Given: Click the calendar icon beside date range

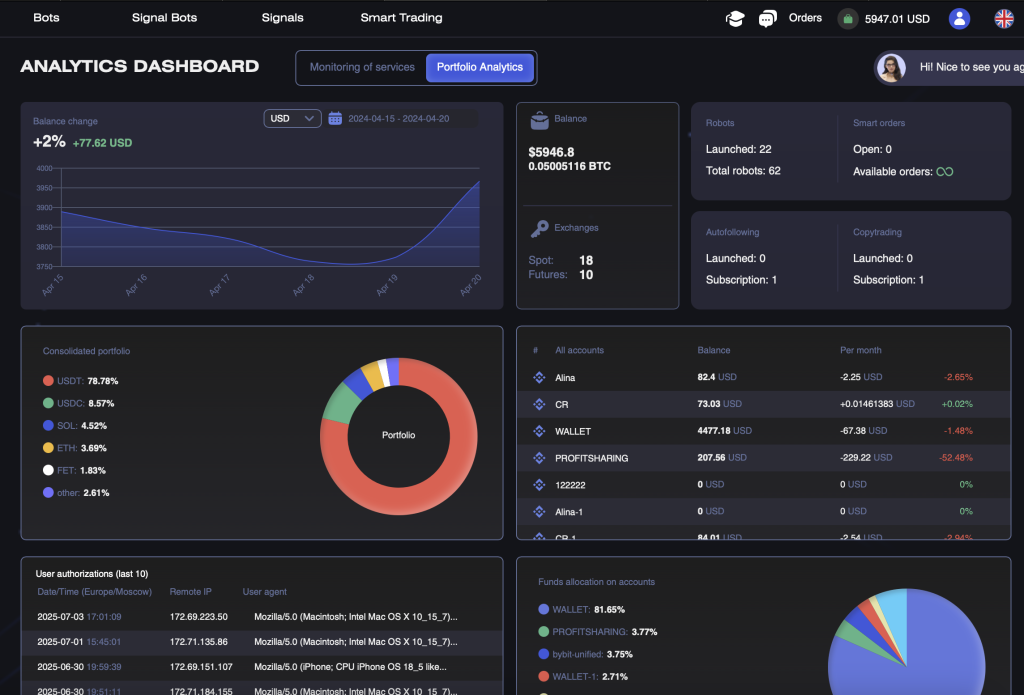Looking at the screenshot, I should [335, 118].
